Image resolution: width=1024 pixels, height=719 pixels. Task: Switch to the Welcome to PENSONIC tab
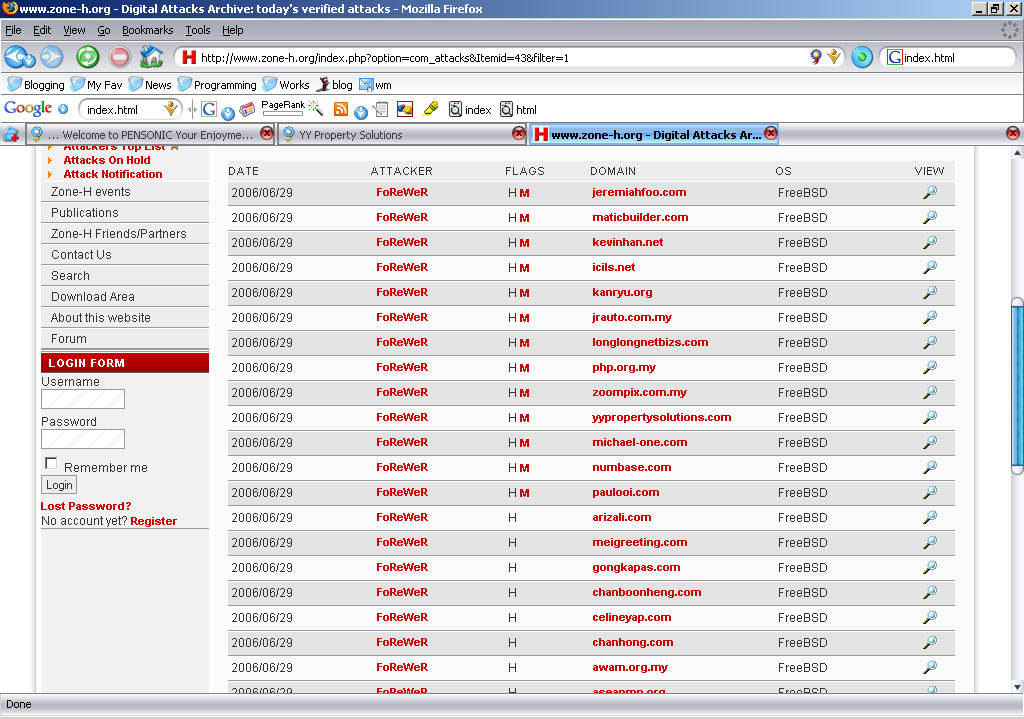pos(150,135)
